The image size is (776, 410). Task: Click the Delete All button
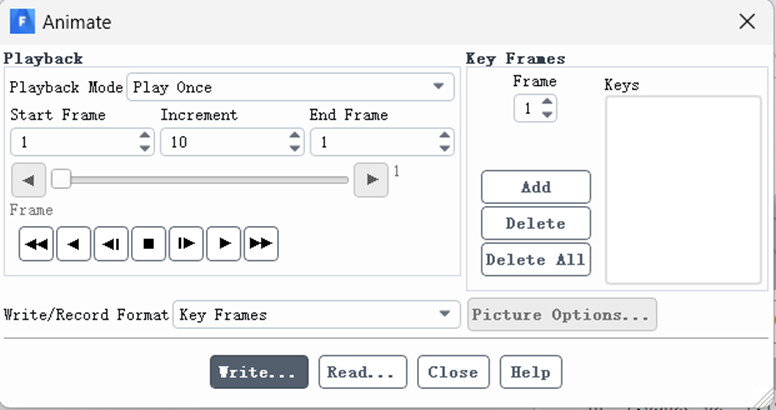[536, 259]
